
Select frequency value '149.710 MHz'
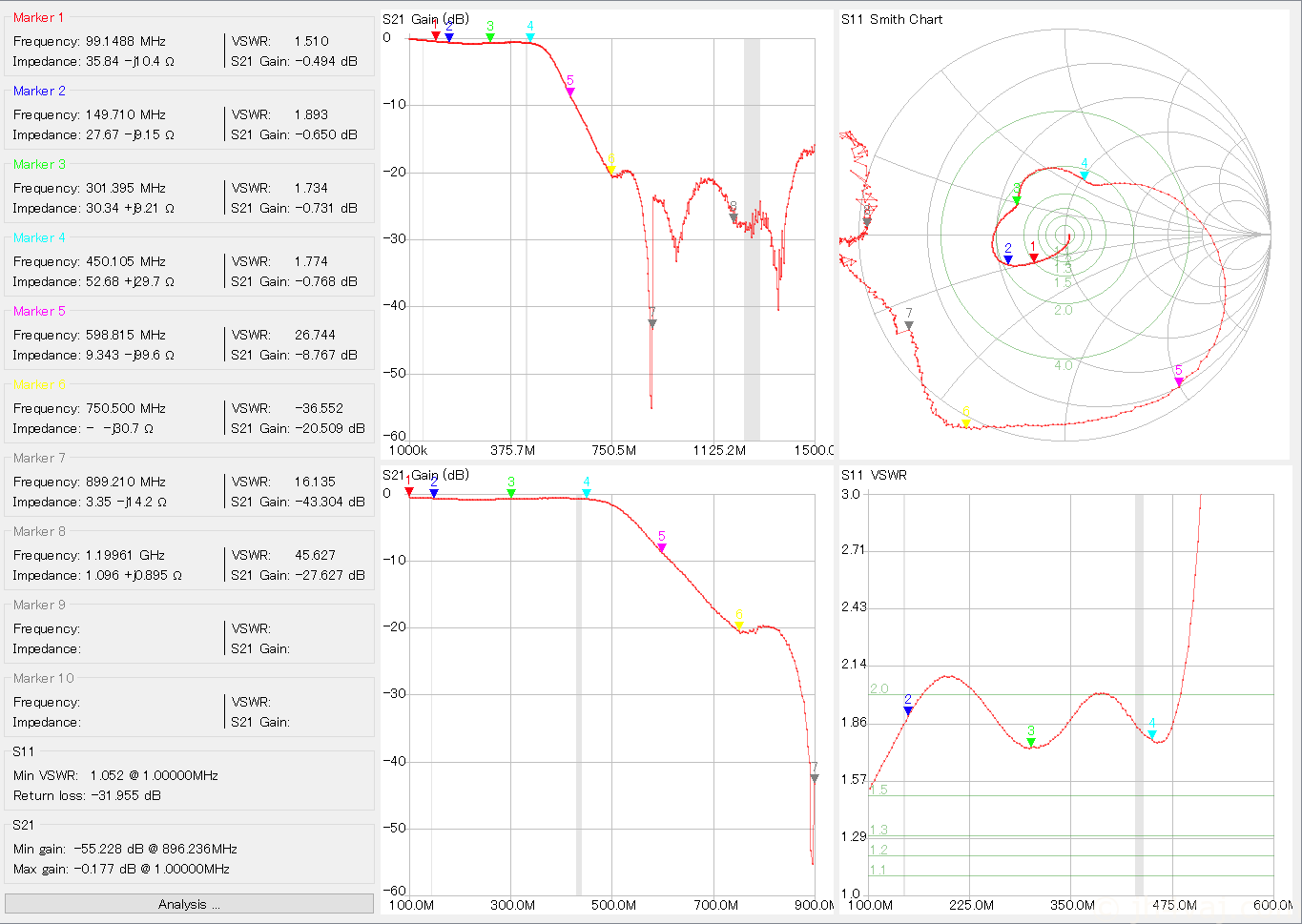click(x=126, y=114)
